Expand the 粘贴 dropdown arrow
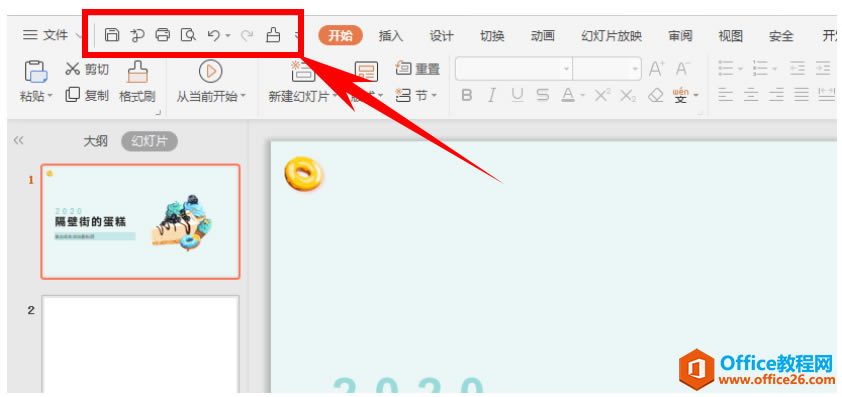 pyautogui.click(x=50, y=97)
